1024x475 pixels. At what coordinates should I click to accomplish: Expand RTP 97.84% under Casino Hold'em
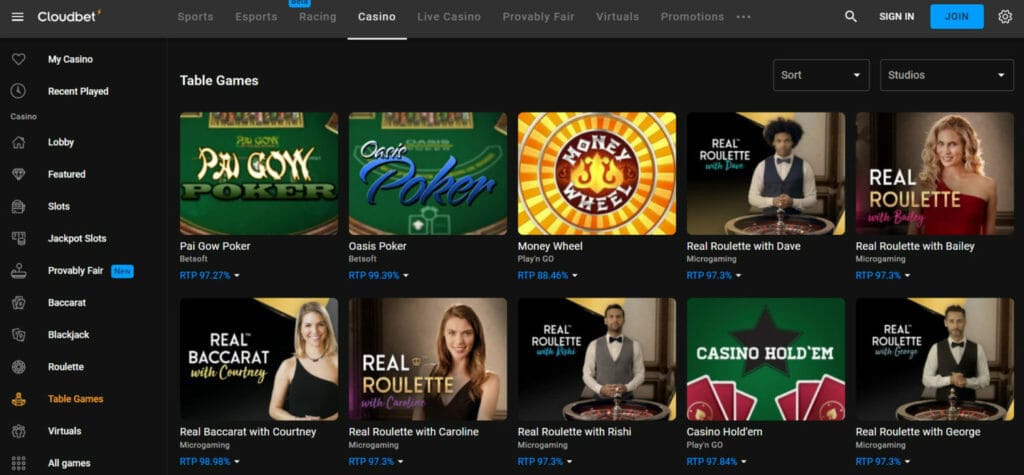tap(717, 461)
